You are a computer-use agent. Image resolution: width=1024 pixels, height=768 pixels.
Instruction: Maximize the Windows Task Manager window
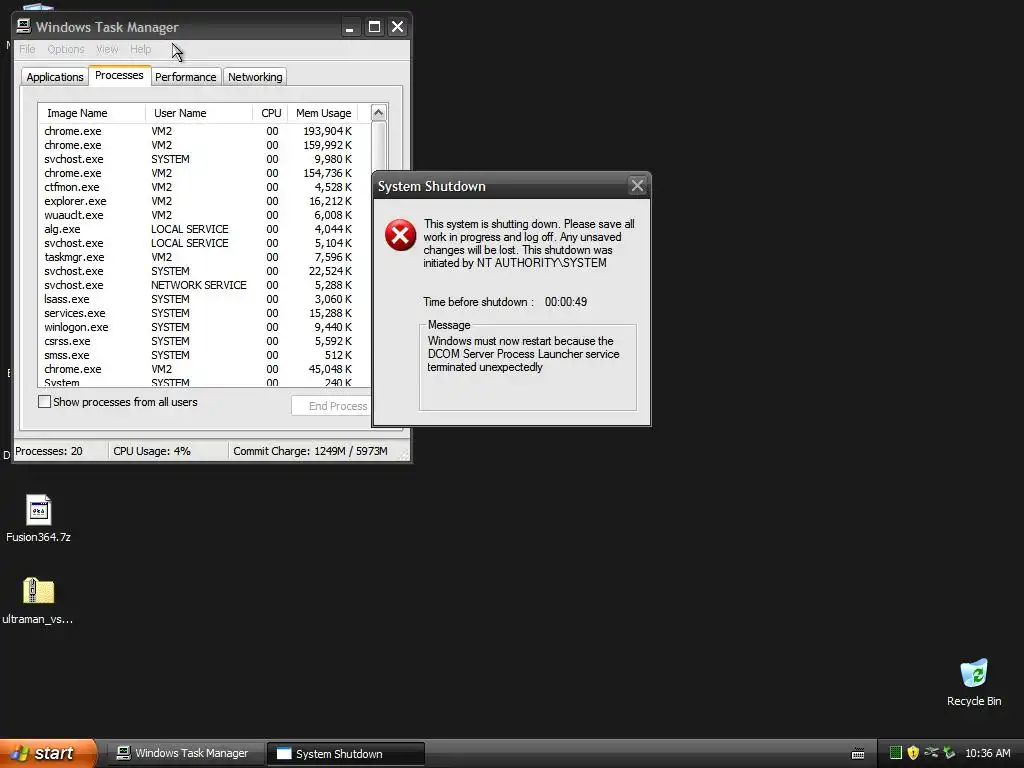point(374,27)
